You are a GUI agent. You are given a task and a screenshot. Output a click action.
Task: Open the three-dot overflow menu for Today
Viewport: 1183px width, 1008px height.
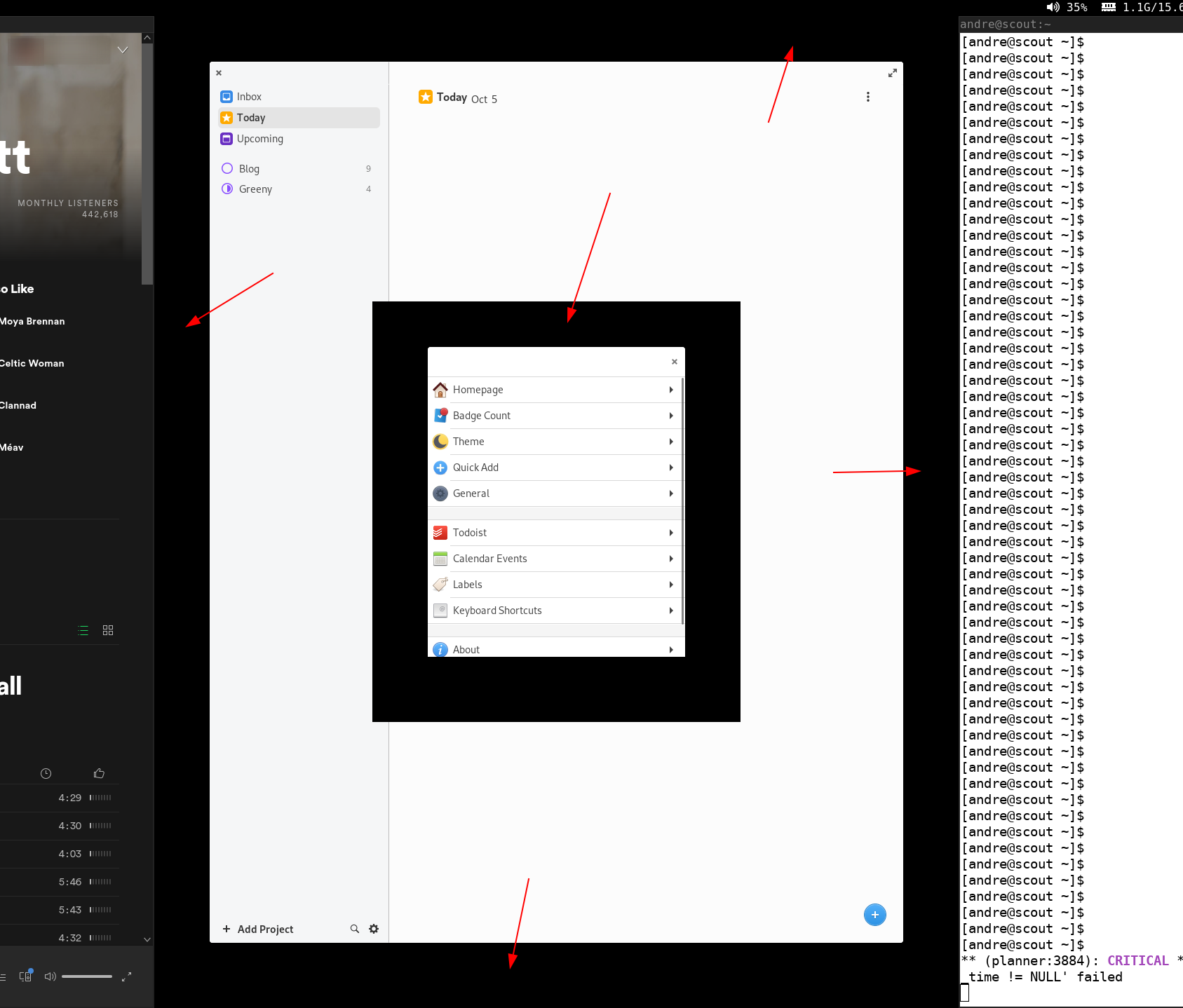[868, 97]
